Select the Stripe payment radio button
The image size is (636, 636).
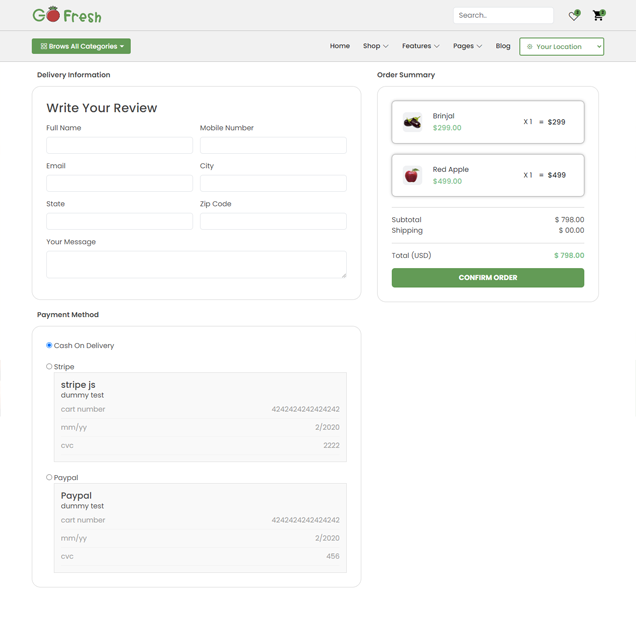point(49,366)
